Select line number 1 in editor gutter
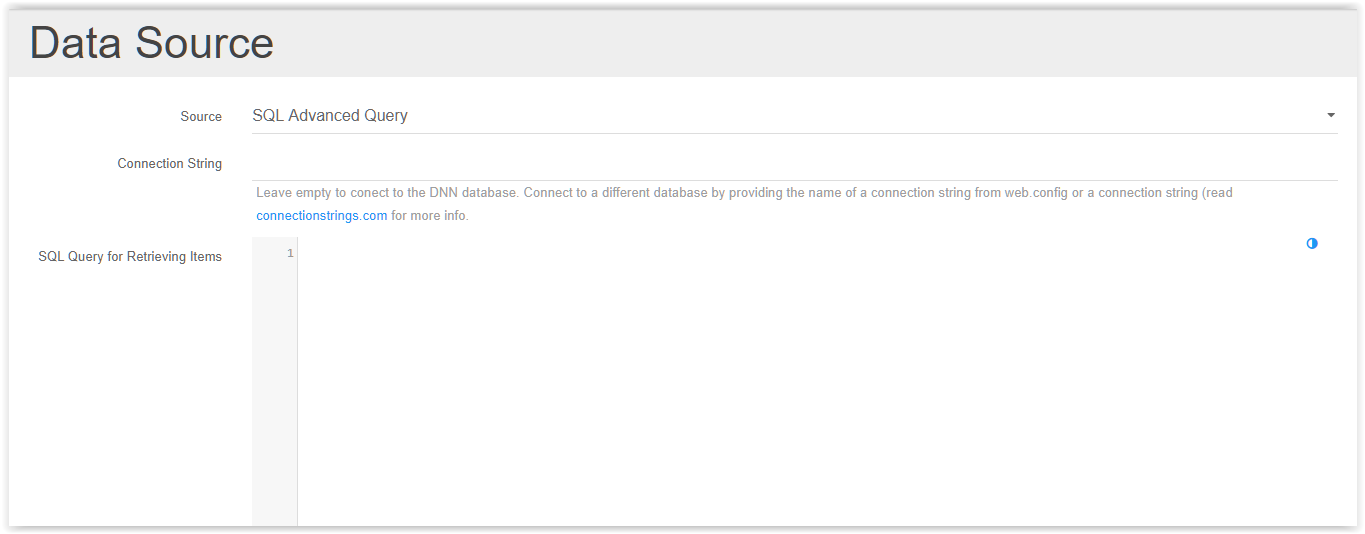The width and height of the screenshot is (1365, 534). click(290, 253)
